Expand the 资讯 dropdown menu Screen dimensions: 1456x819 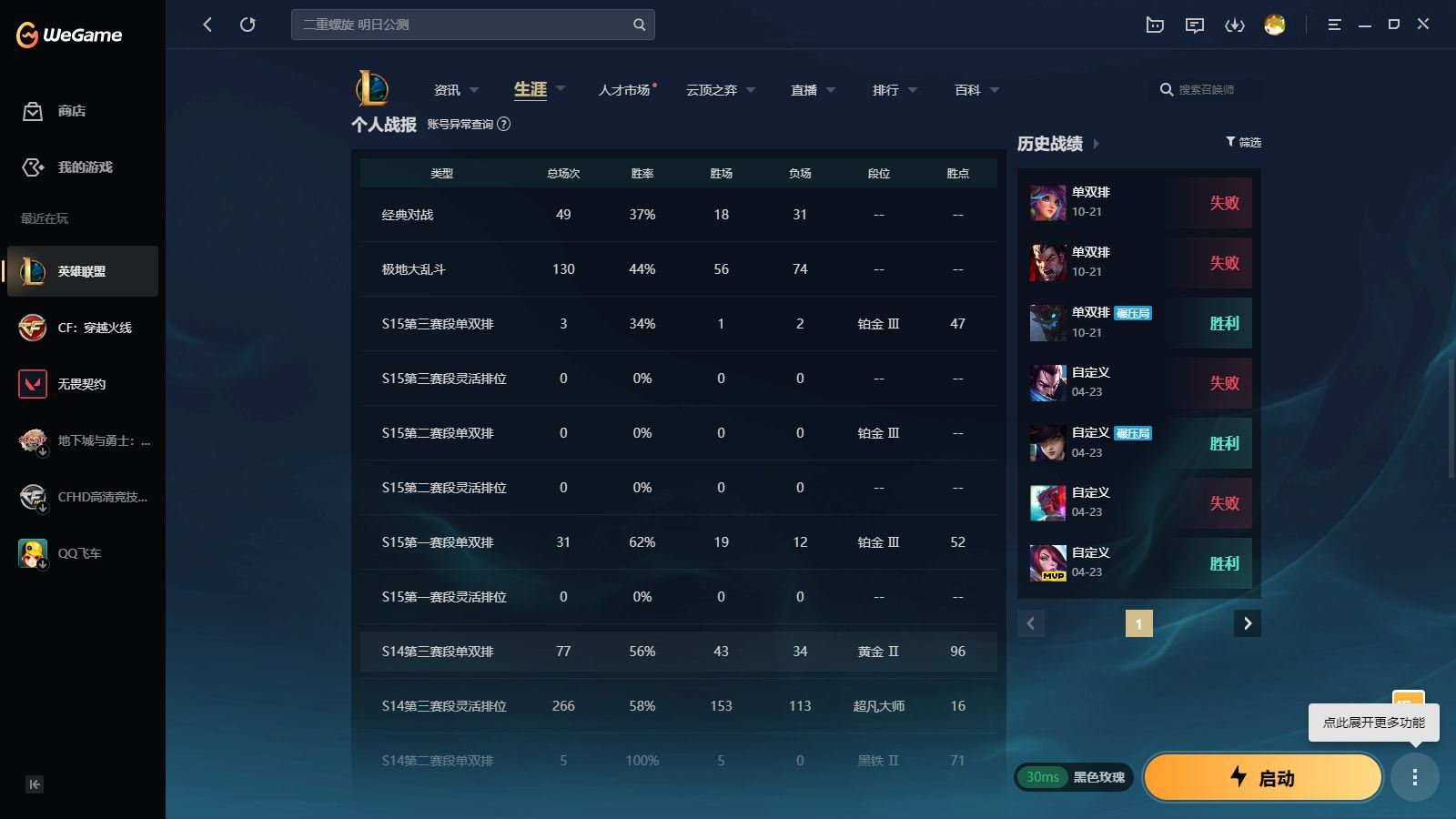(455, 90)
